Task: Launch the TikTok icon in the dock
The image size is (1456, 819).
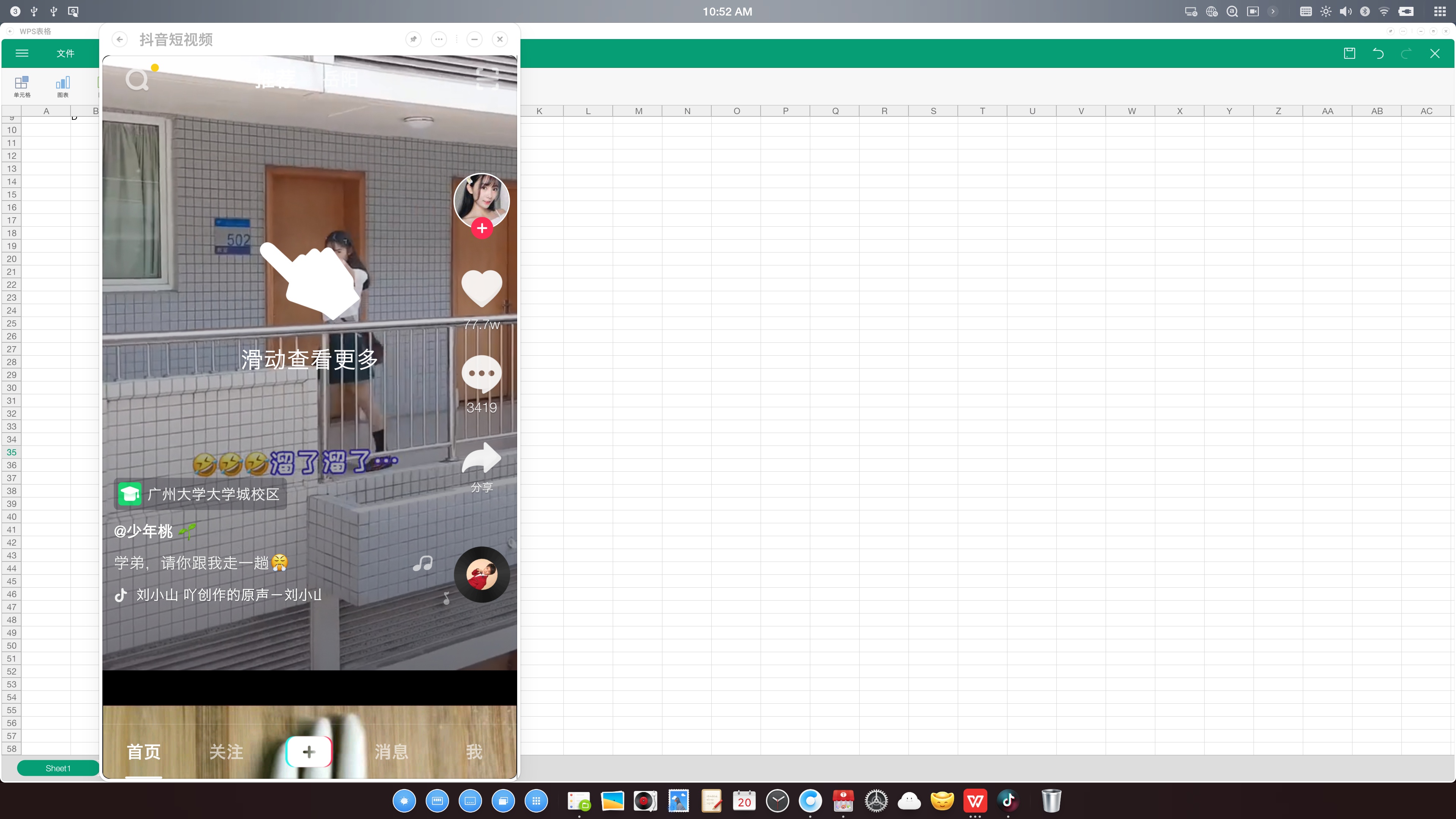Action: click(x=1008, y=801)
